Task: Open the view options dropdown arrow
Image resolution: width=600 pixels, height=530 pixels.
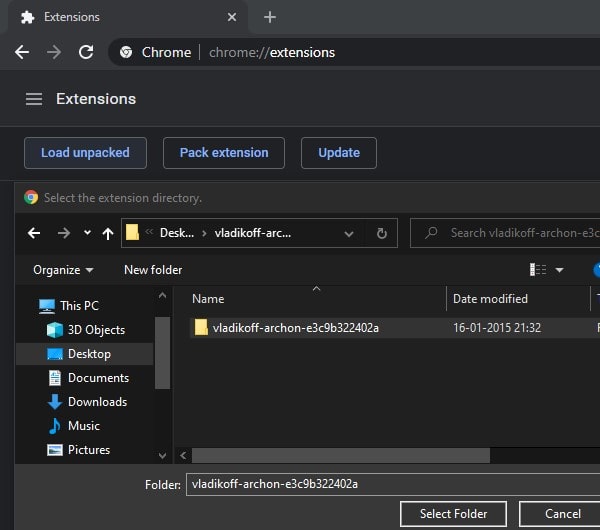Action: pyautogui.click(x=559, y=270)
